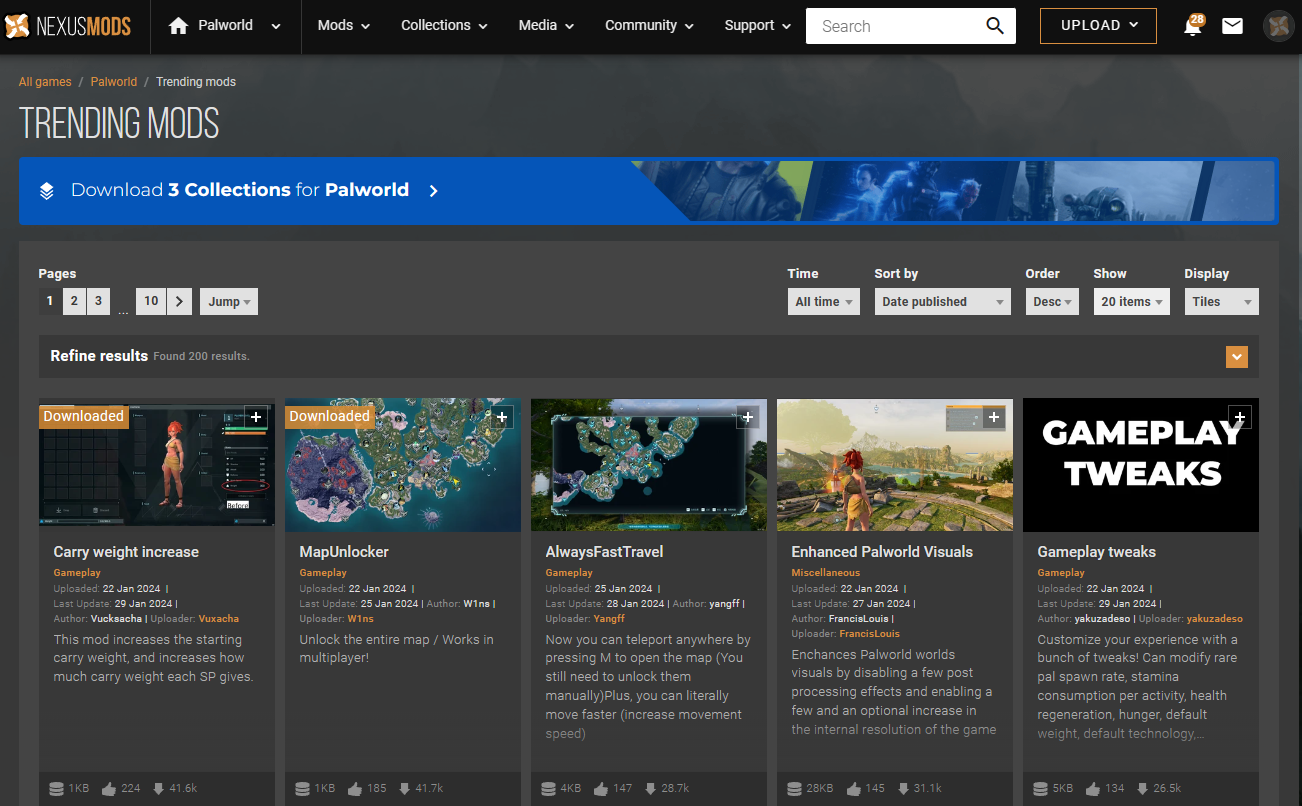Open the Mods menu
The image size is (1302, 806).
click(343, 26)
